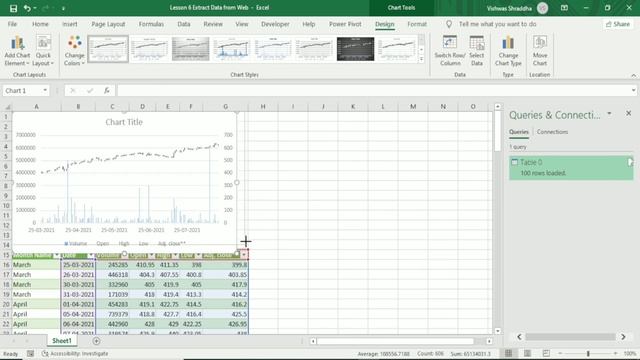Switch to the Connections tab in pane
Screen dimensions: 640x360
pyautogui.click(x=552, y=132)
